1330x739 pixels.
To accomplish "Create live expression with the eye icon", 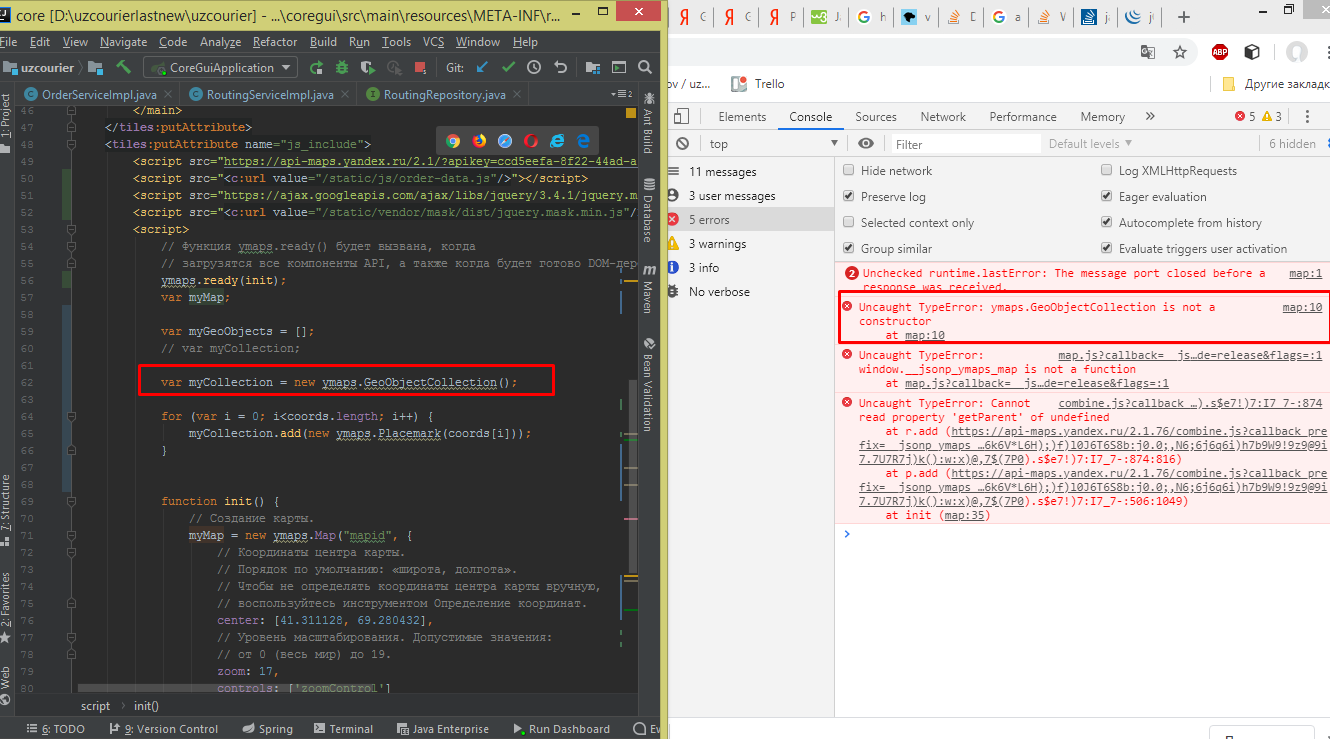I will click(866, 144).
